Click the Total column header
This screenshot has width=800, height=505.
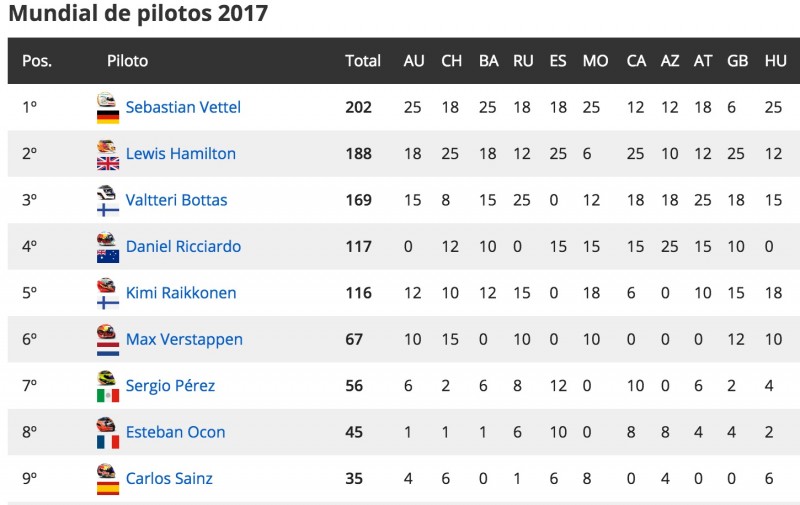pos(363,61)
